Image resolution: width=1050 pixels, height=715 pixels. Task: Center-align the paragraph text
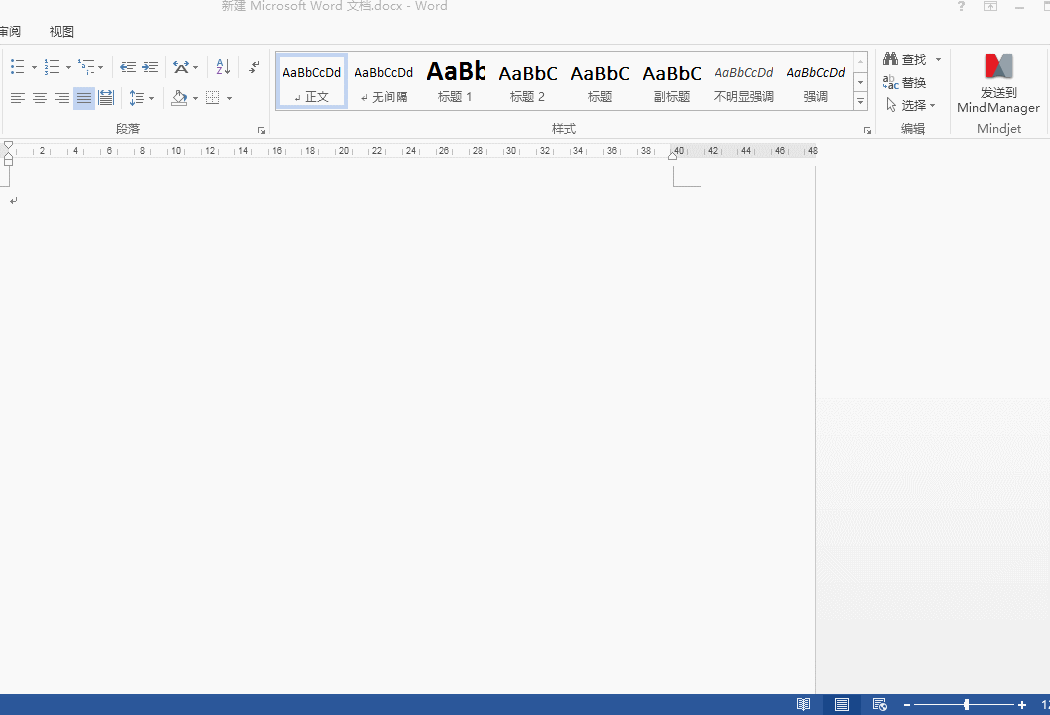coord(40,98)
